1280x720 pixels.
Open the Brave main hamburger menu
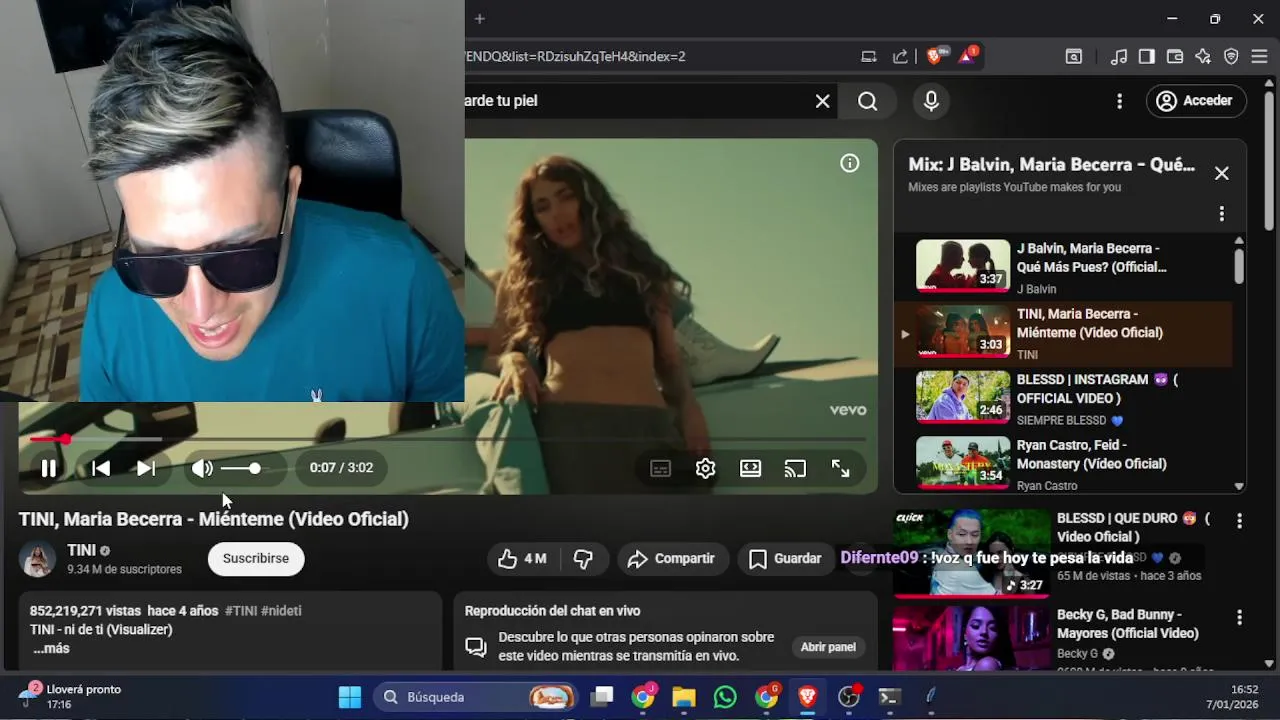pos(1259,57)
